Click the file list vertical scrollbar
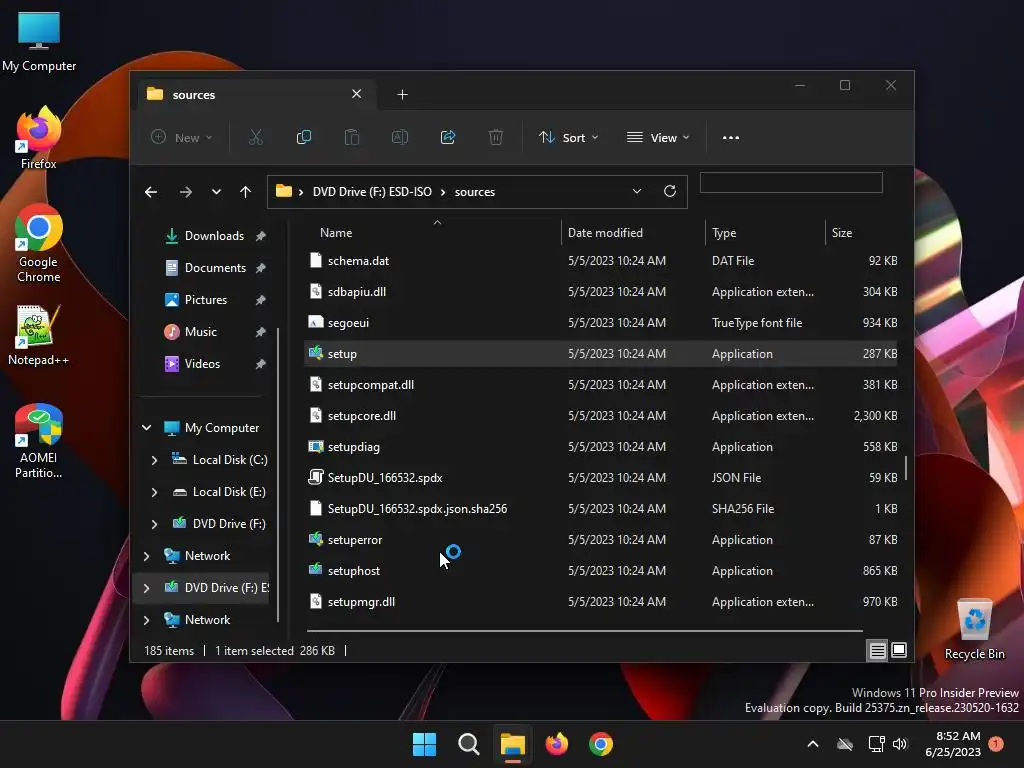 (x=905, y=468)
